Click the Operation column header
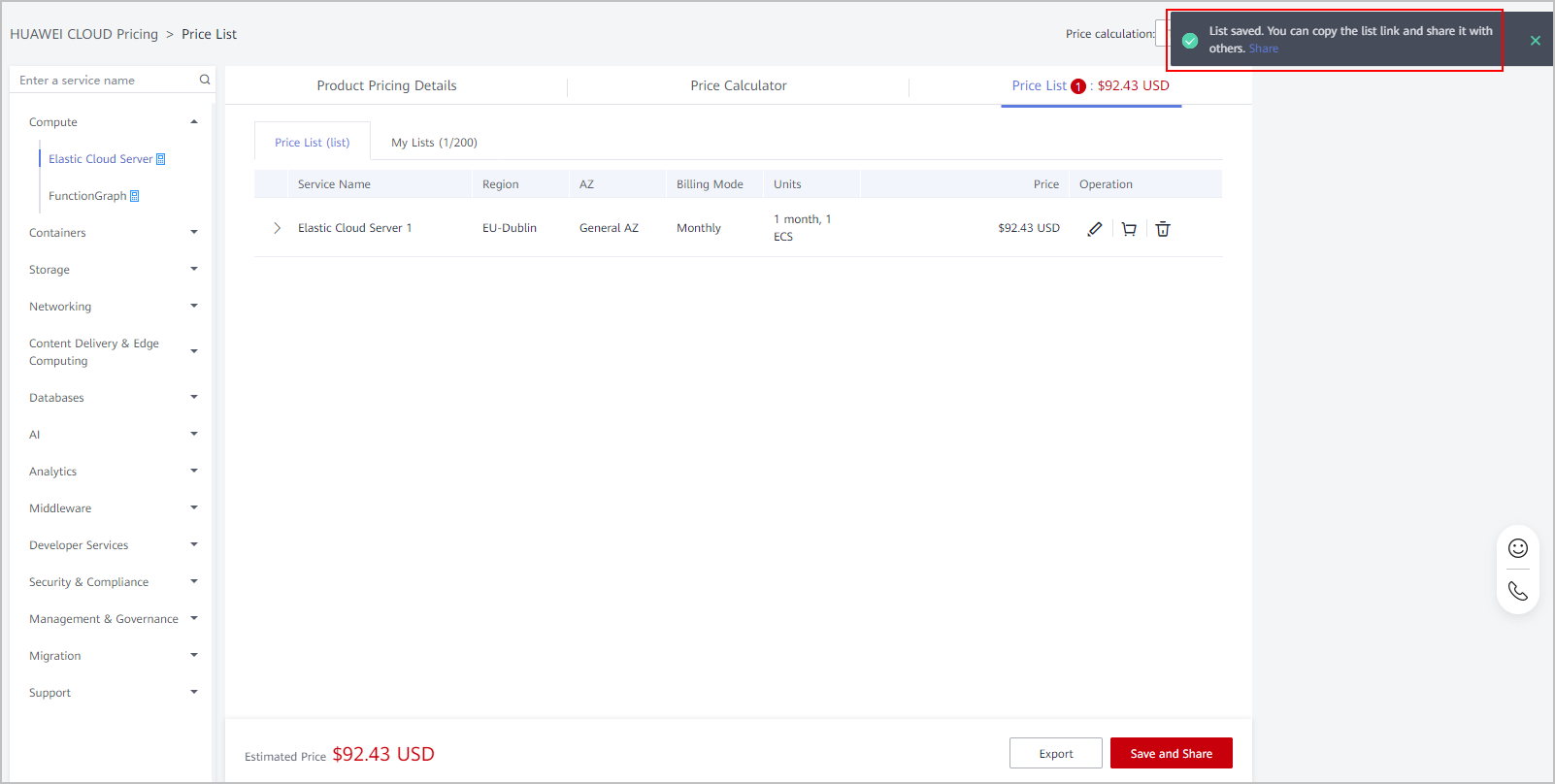1555x784 pixels. [1106, 184]
